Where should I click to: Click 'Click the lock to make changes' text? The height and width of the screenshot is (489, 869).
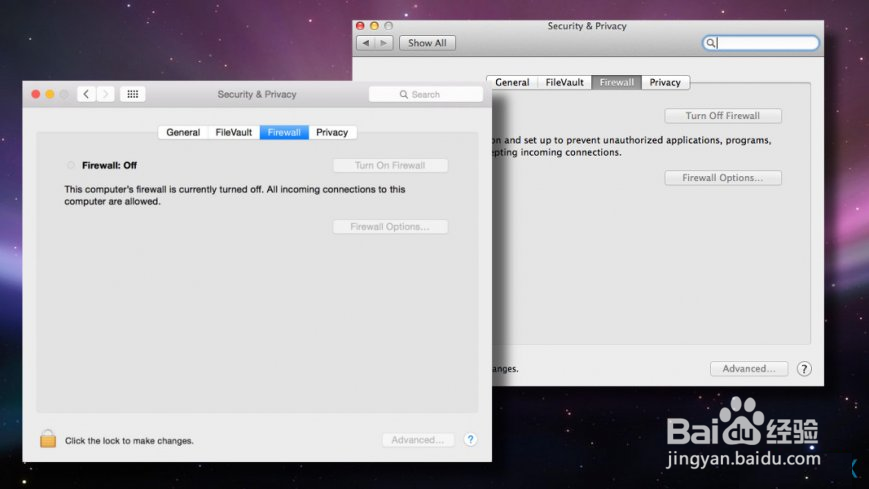pos(129,441)
